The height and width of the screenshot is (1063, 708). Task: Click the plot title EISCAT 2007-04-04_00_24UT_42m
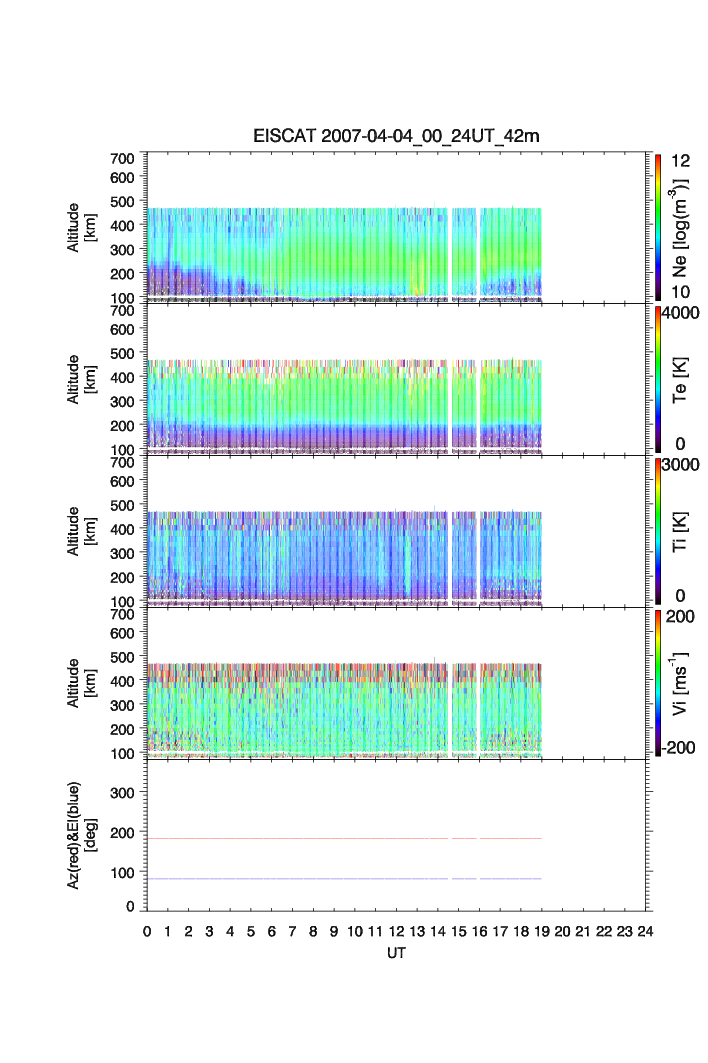click(x=396, y=136)
